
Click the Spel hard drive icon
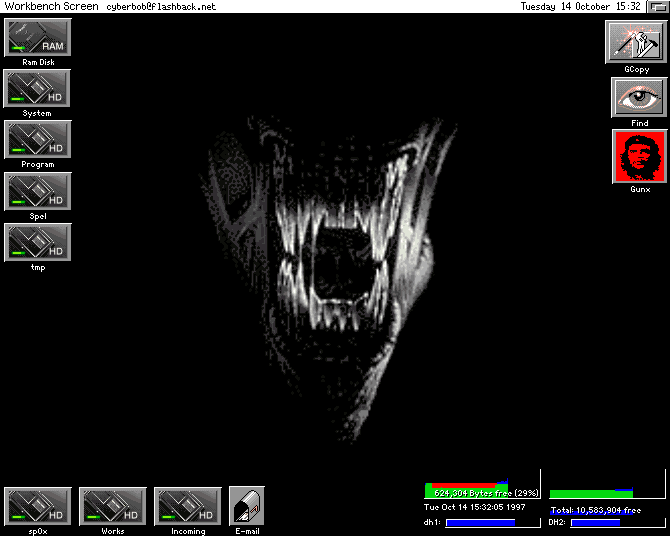click(38, 191)
